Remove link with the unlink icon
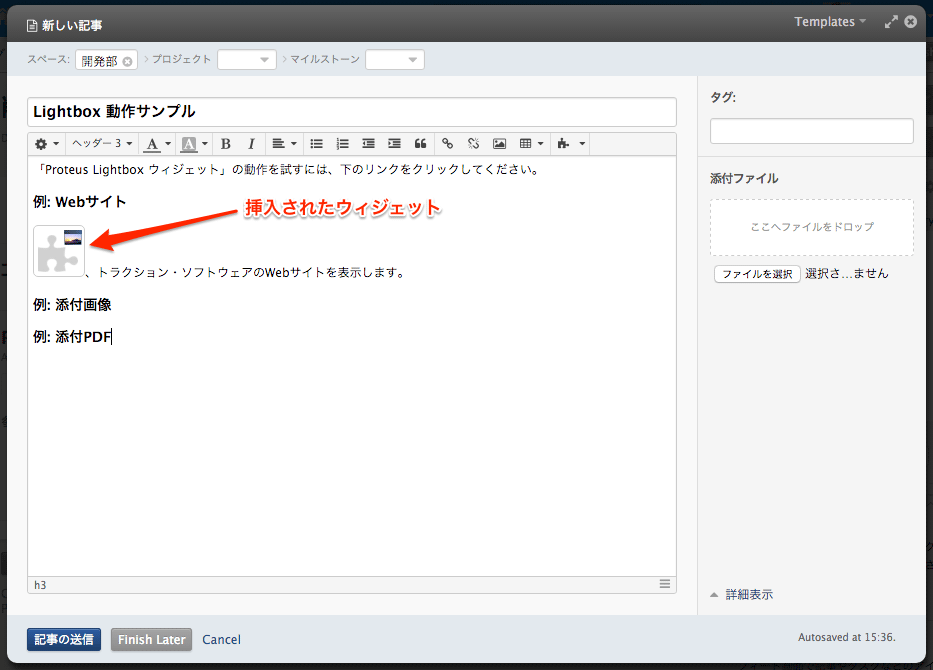 (x=474, y=144)
